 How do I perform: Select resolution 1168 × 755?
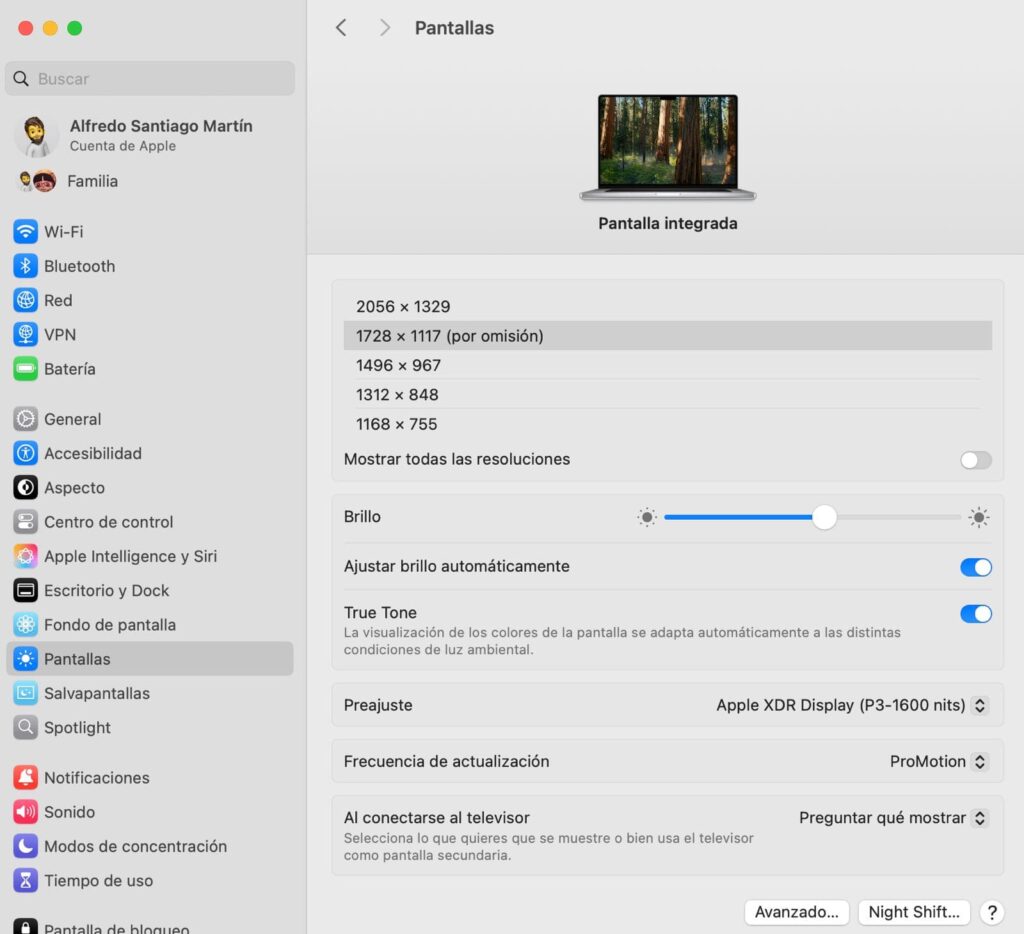[667, 424]
